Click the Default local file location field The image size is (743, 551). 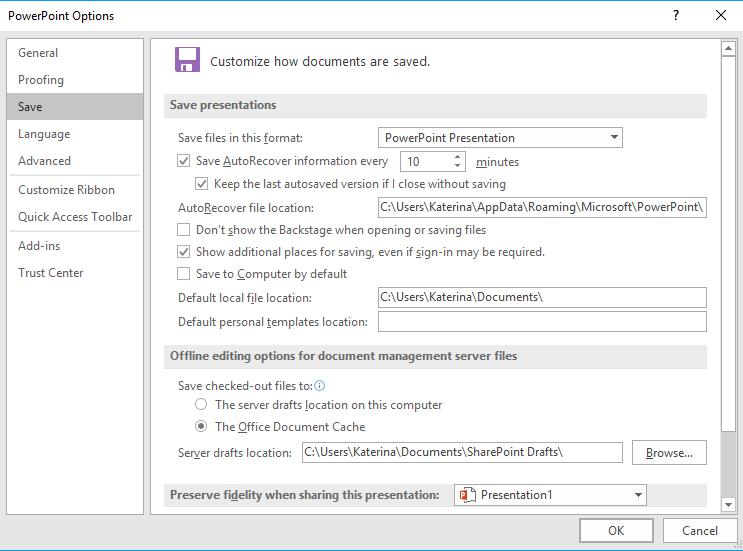point(542,298)
